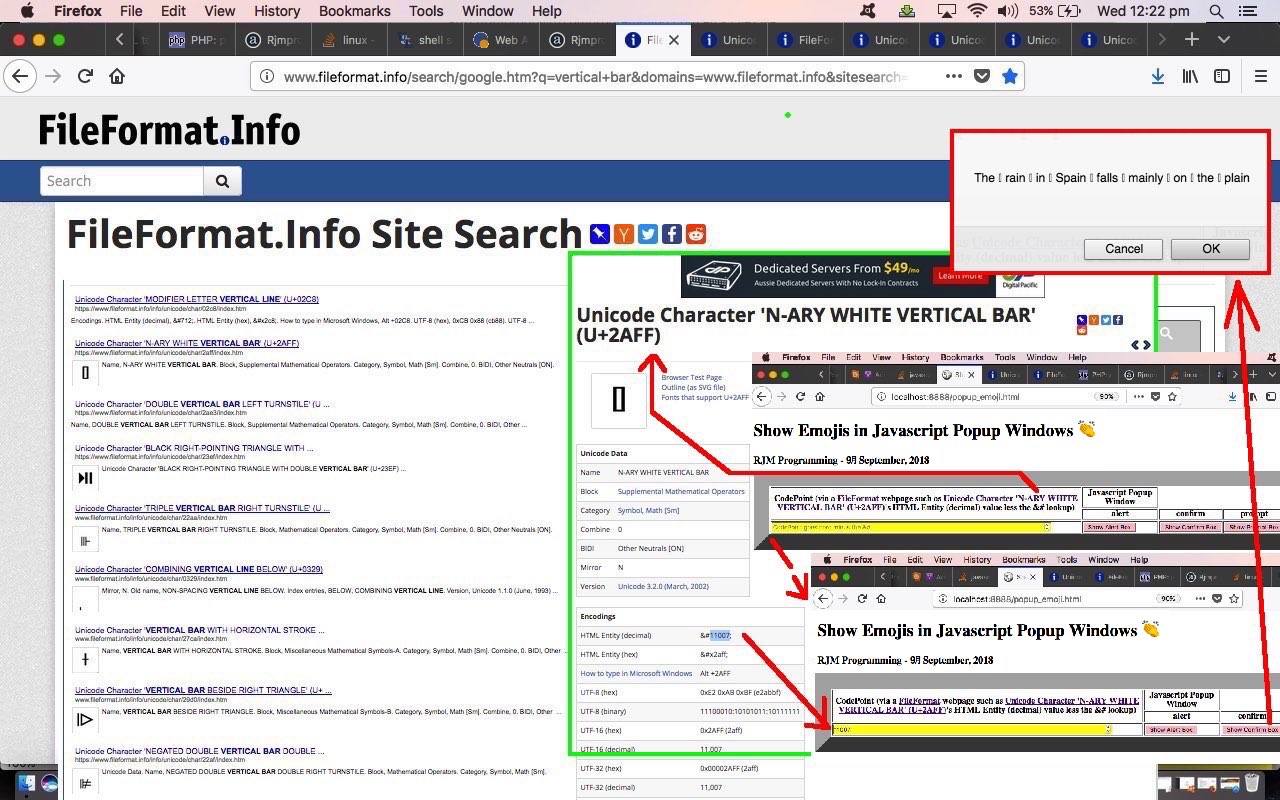1280x800 pixels.
Task: Go back to the previous page
Action: tap(20, 76)
